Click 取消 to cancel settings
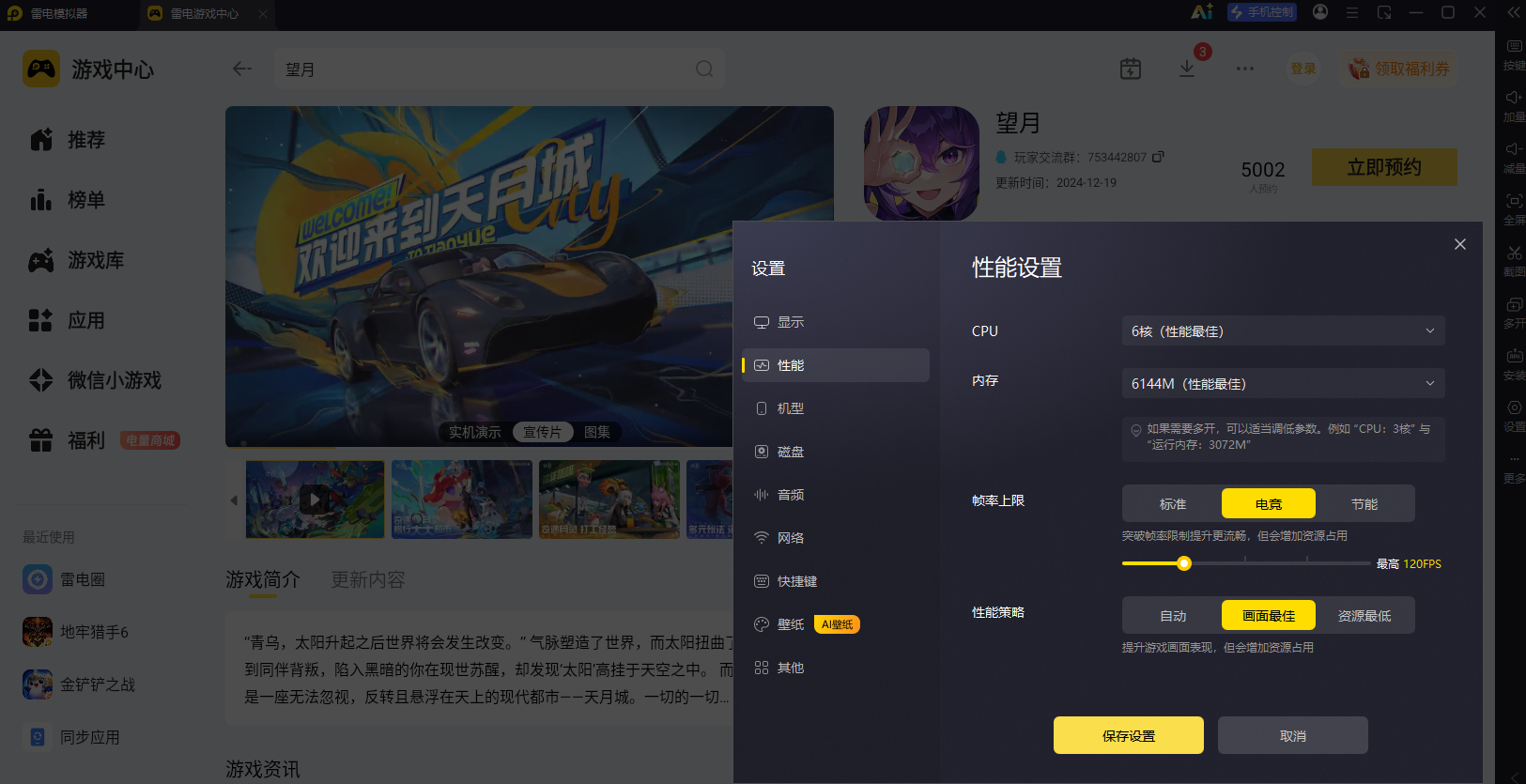Image resolution: width=1526 pixels, height=784 pixels. (1293, 735)
